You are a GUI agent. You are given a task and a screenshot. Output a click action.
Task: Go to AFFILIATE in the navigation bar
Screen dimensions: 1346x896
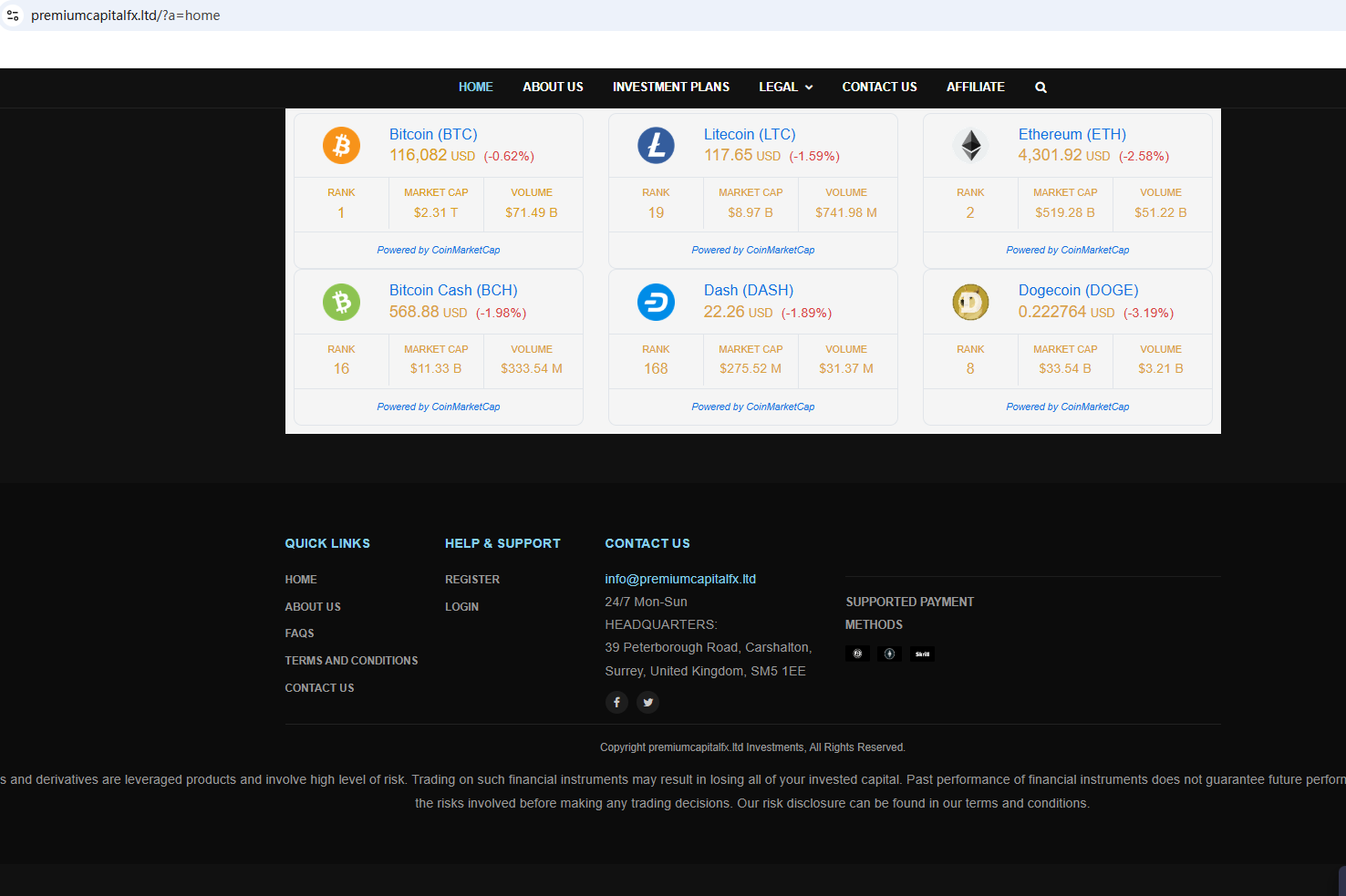pyautogui.click(x=975, y=88)
